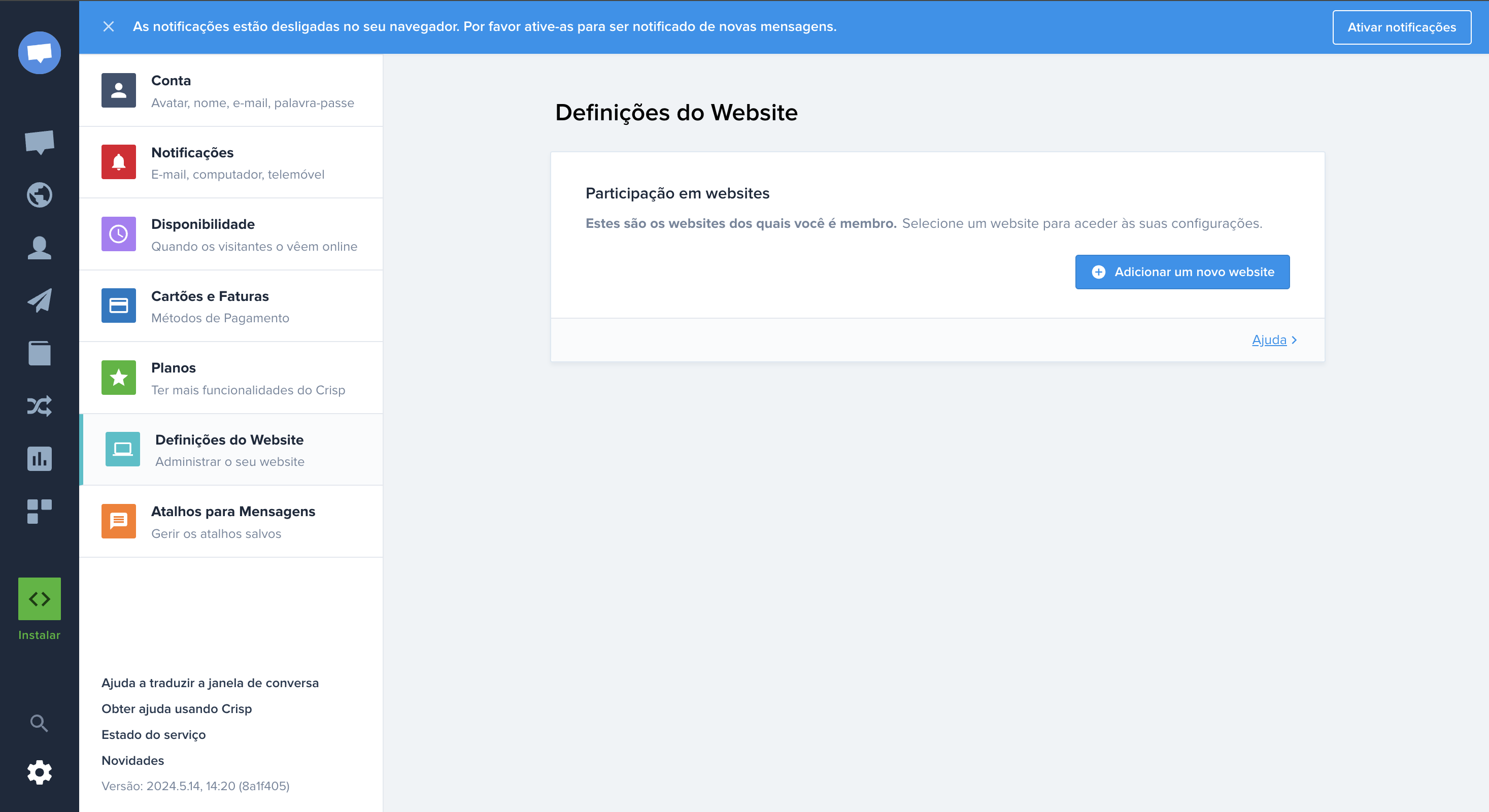Click the plus icon in Adicionar button
This screenshot has width=1489, height=812.
[x=1098, y=272]
